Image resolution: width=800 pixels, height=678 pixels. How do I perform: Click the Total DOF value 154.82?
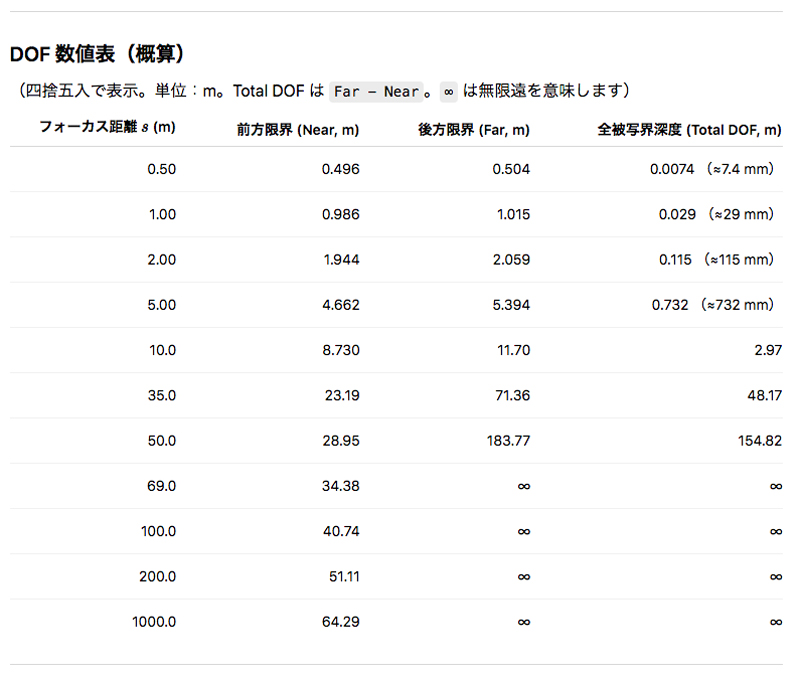click(x=758, y=440)
